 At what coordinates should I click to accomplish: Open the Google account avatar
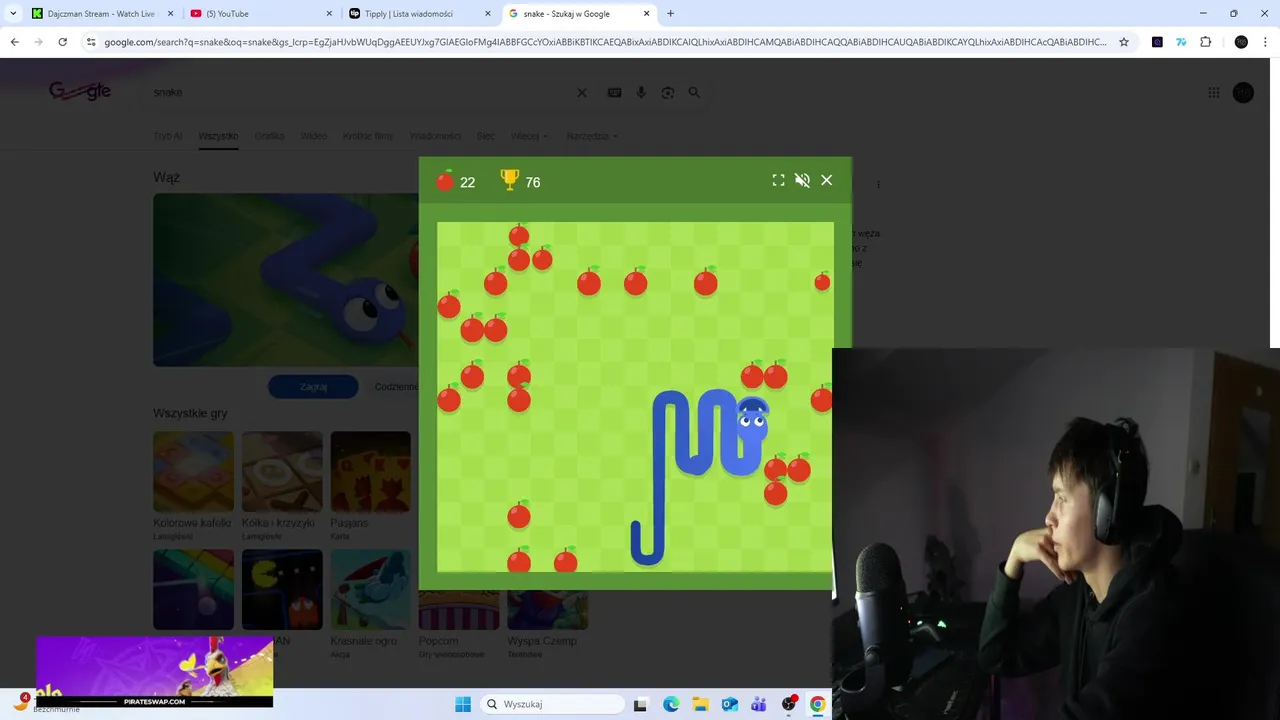(x=1243, y=92)
